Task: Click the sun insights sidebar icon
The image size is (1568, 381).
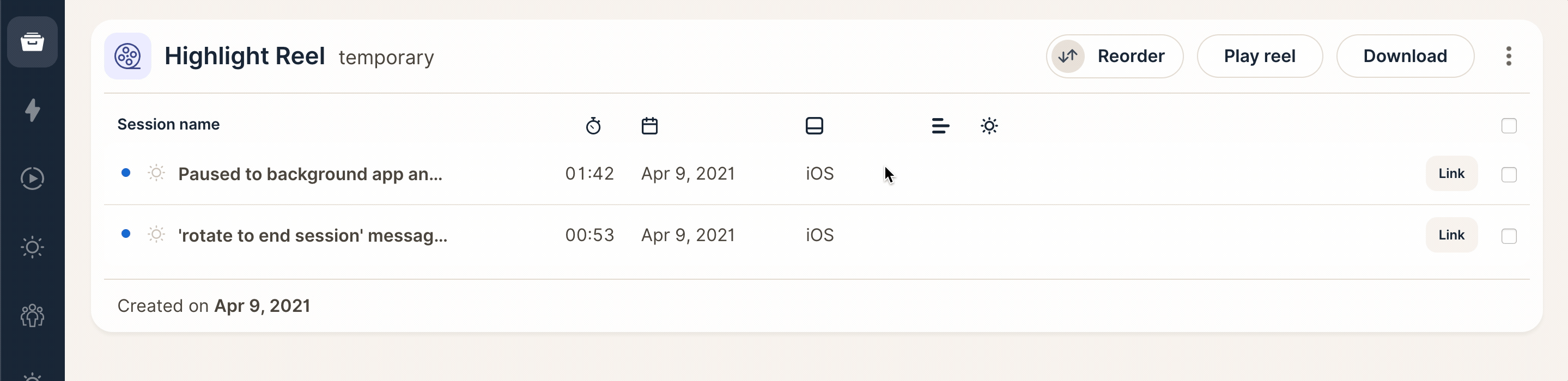Action: 32,247
